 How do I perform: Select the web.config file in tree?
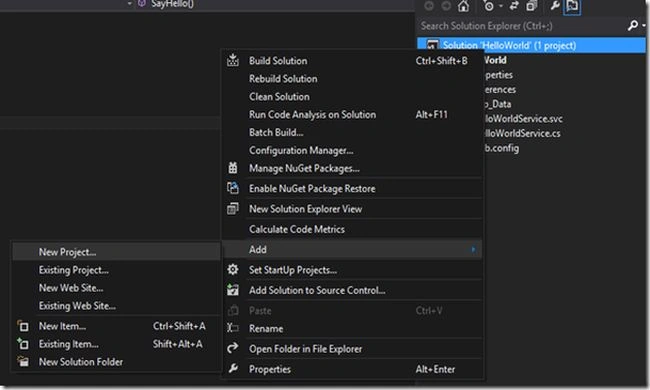click(x=502, y=148)
